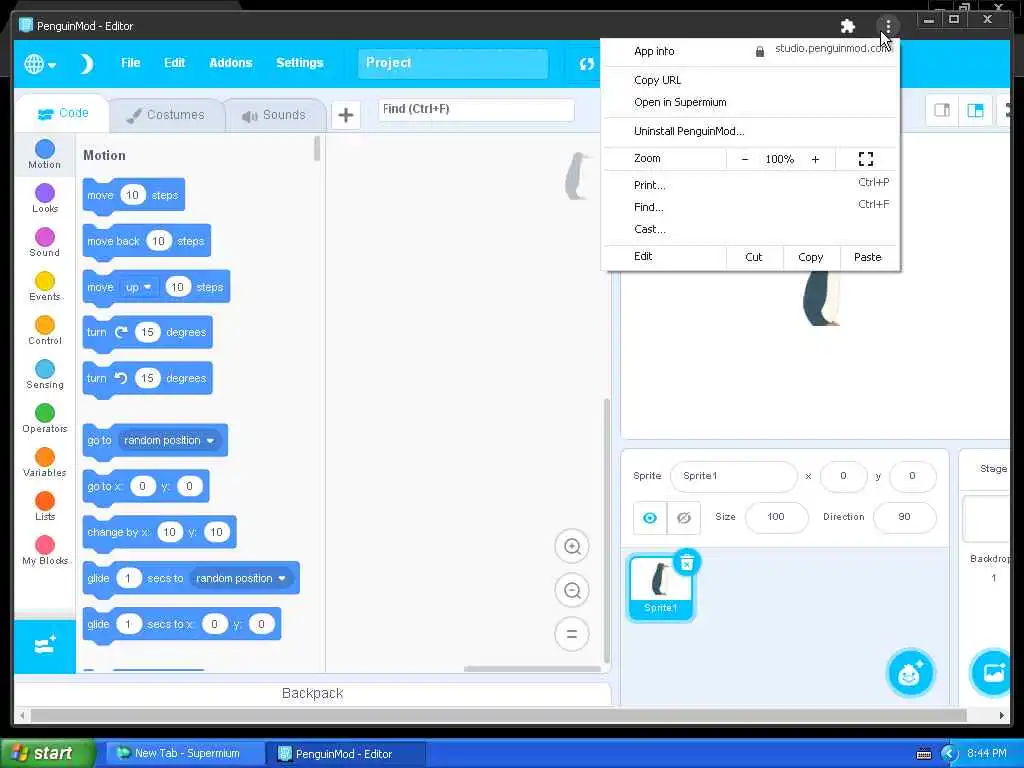
Task: Hide sprite with crossed eye toggle
Action: point(684,518)
